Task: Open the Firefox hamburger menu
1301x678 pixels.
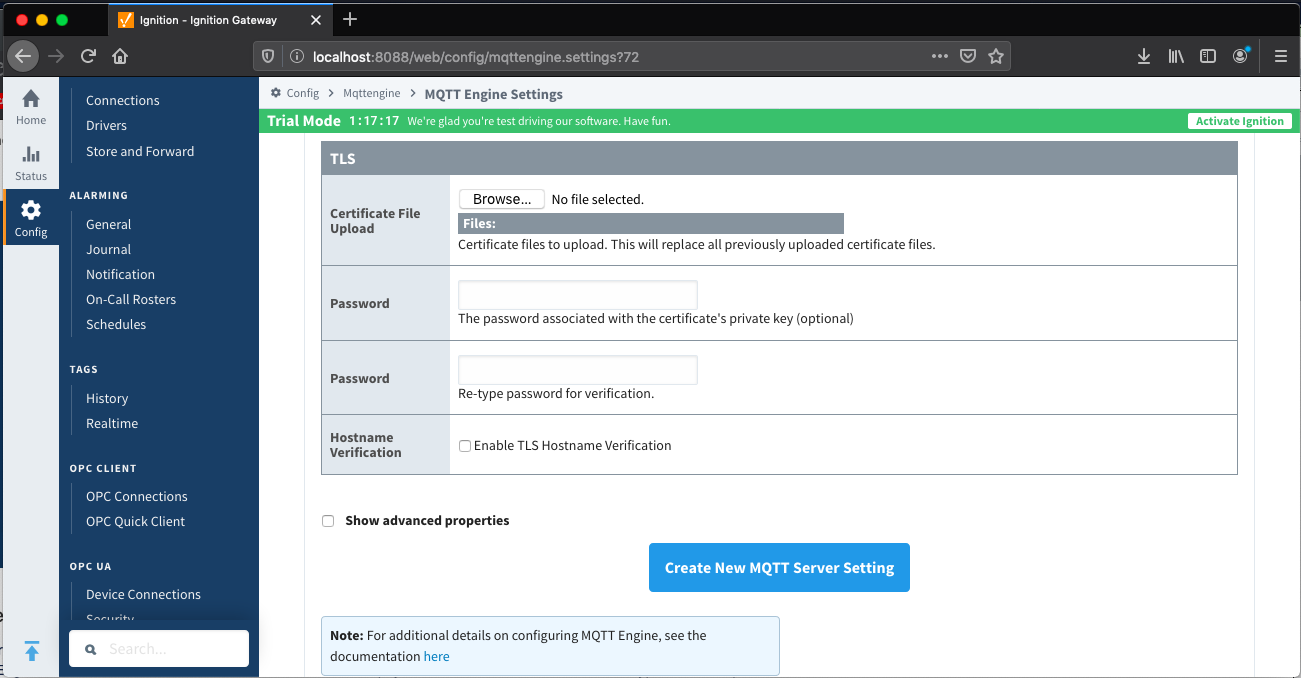Action: click(x=1281, y=57)
